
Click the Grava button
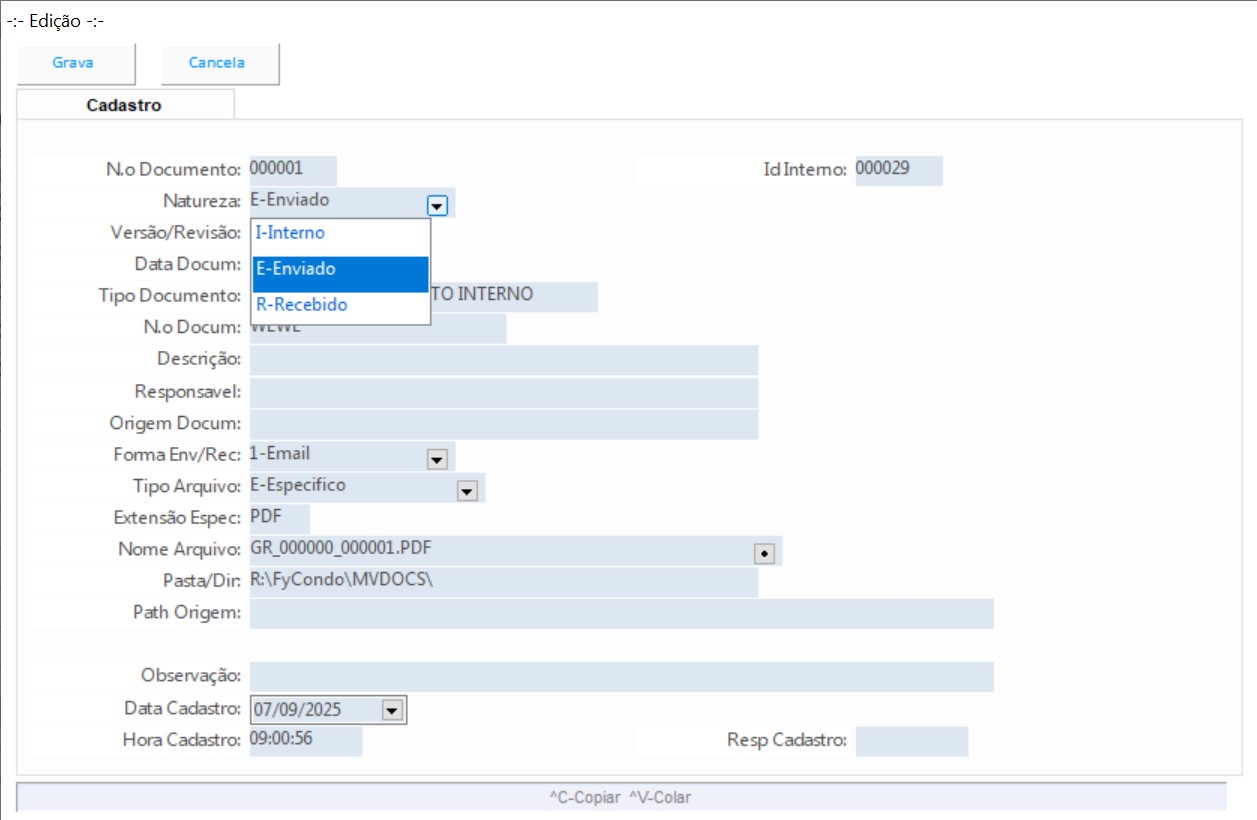pos(74,63)
